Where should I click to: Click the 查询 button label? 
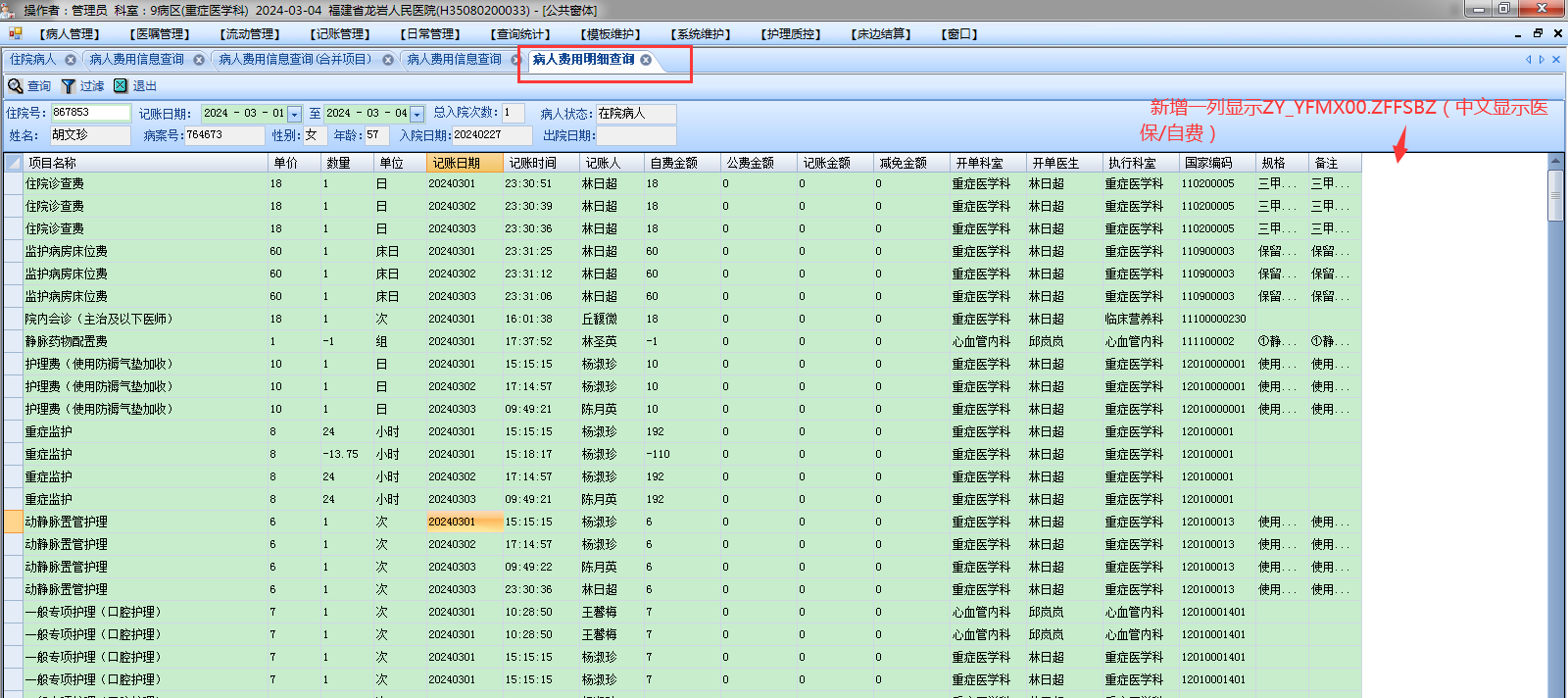point(39,86)
